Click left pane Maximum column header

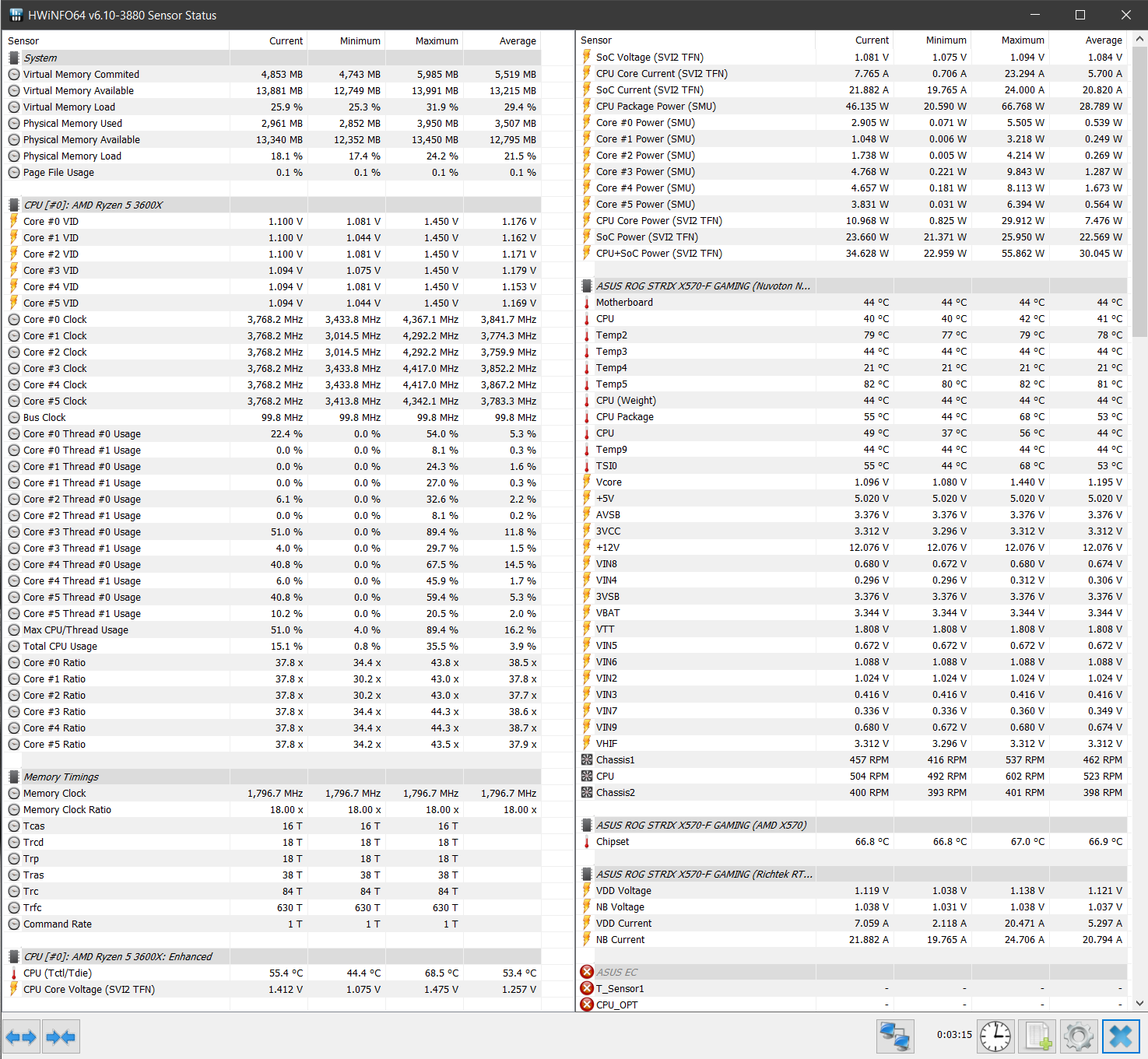coord(424,40)
